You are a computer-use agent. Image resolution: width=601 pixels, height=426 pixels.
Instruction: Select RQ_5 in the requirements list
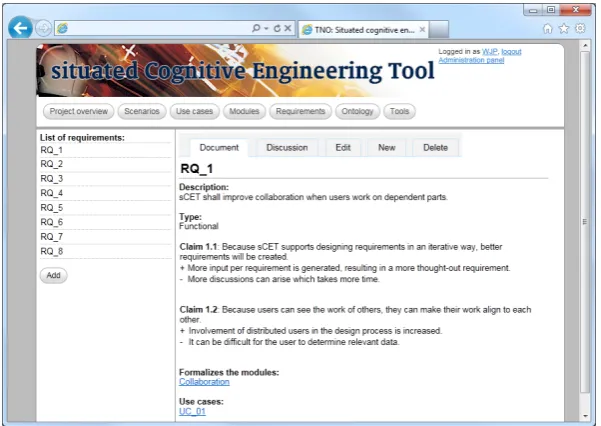tap(105, 208)
